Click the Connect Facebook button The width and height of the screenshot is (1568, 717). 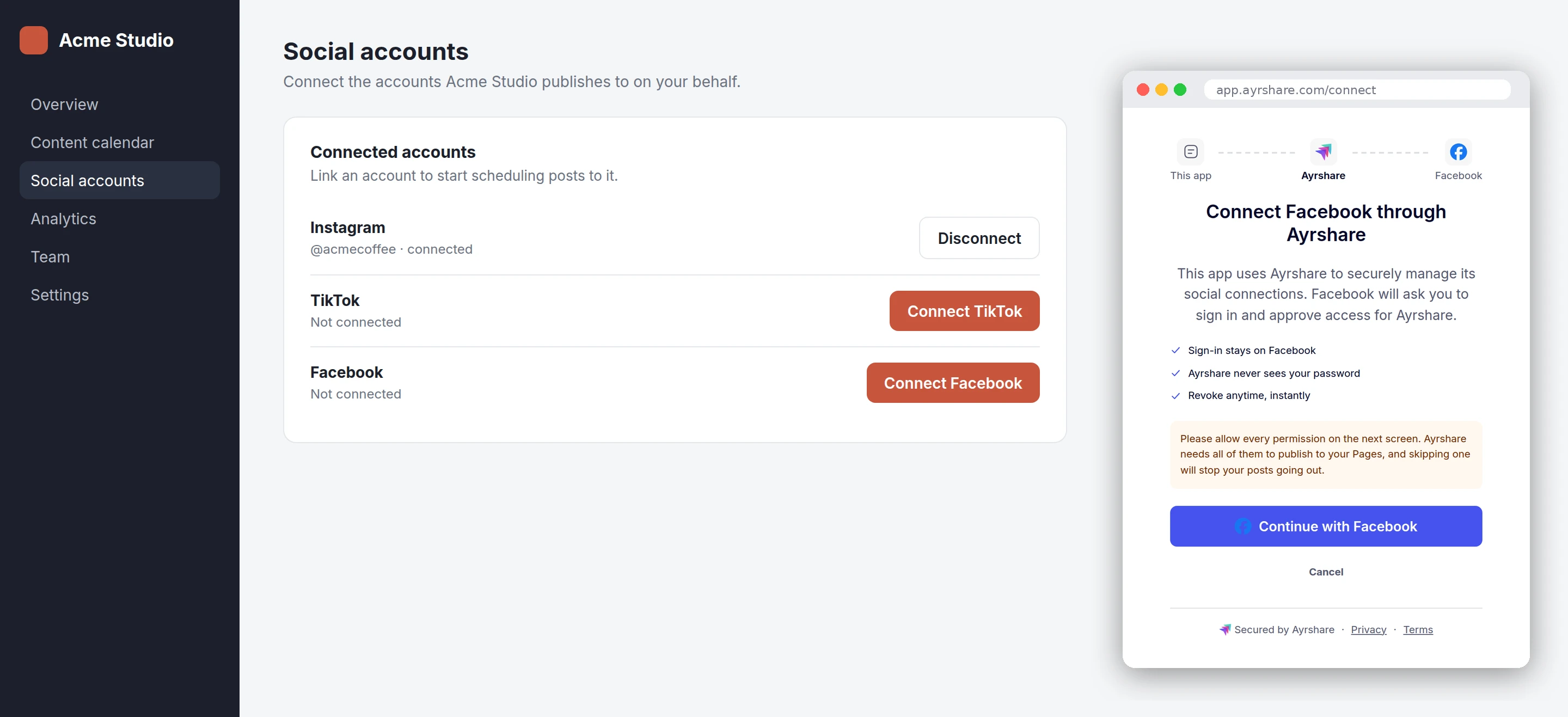point(953,383)
